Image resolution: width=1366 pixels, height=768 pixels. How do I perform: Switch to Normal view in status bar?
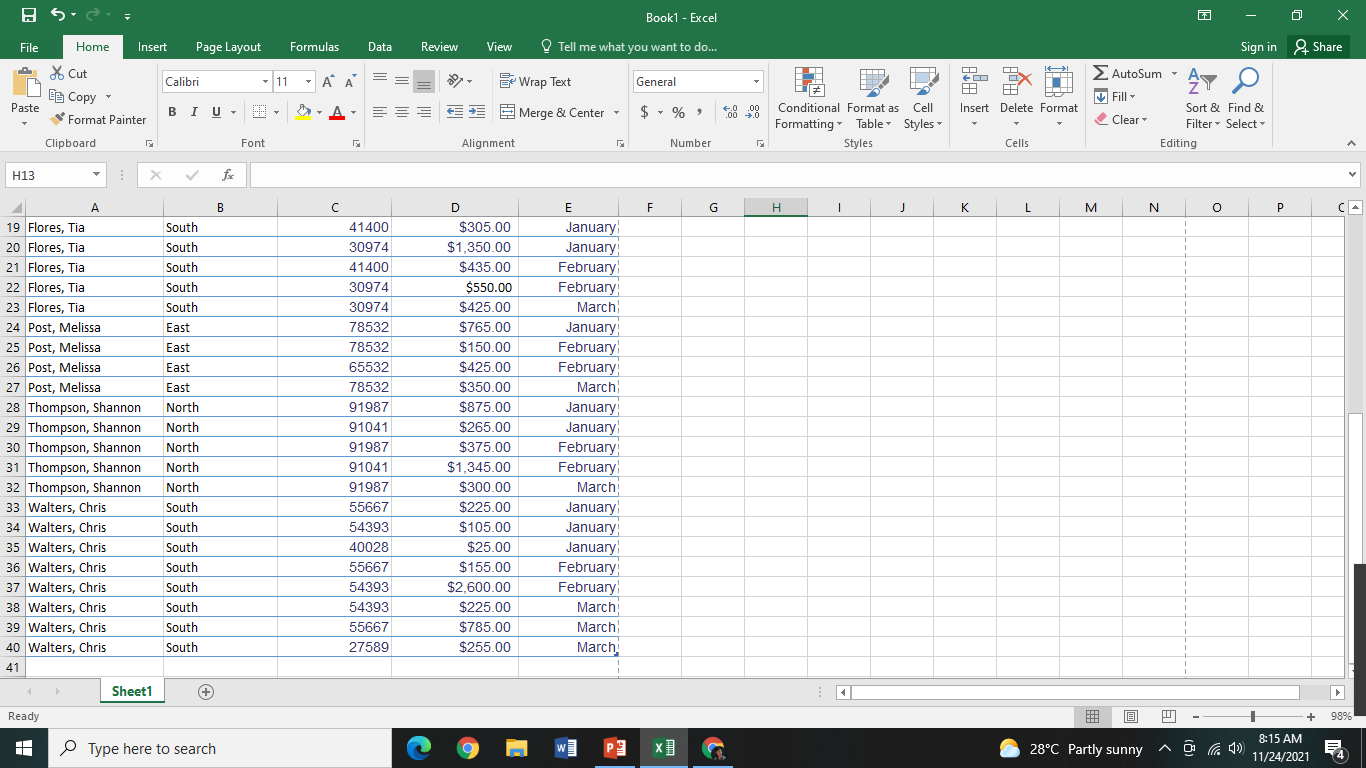(1094, 717)
